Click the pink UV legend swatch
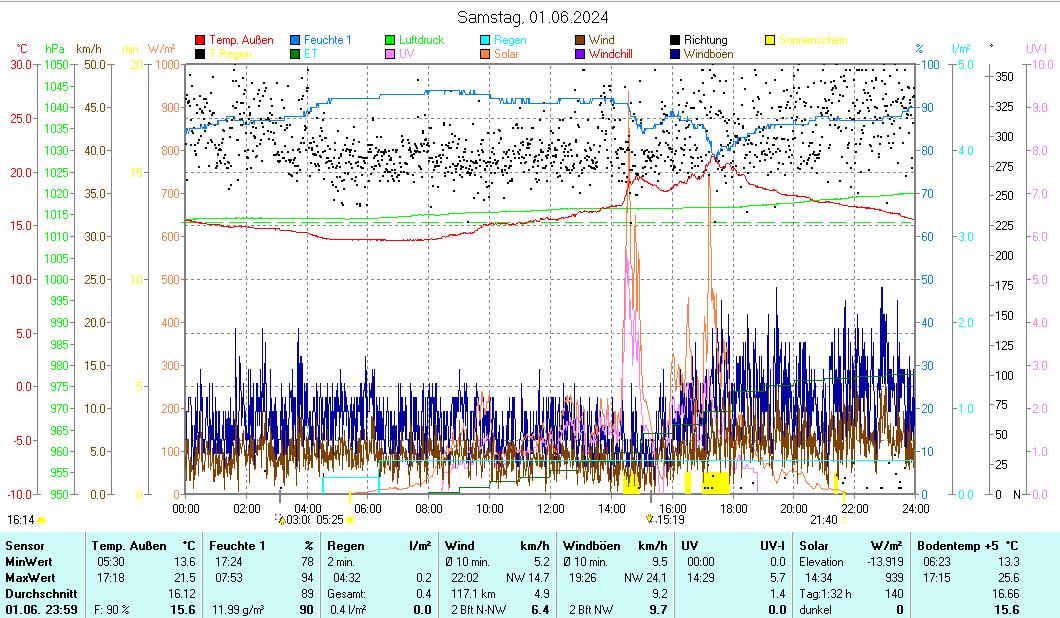 (x=391, y=54)
